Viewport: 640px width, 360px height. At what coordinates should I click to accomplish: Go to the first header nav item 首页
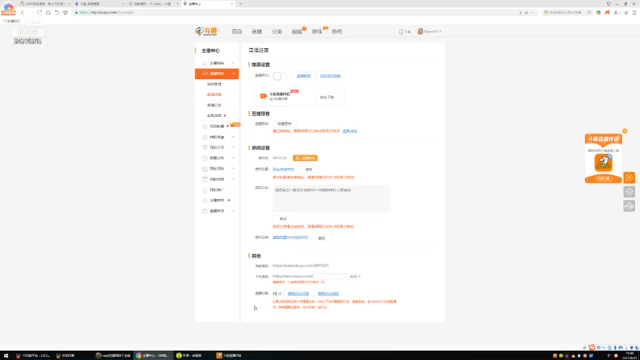point(237,31)
